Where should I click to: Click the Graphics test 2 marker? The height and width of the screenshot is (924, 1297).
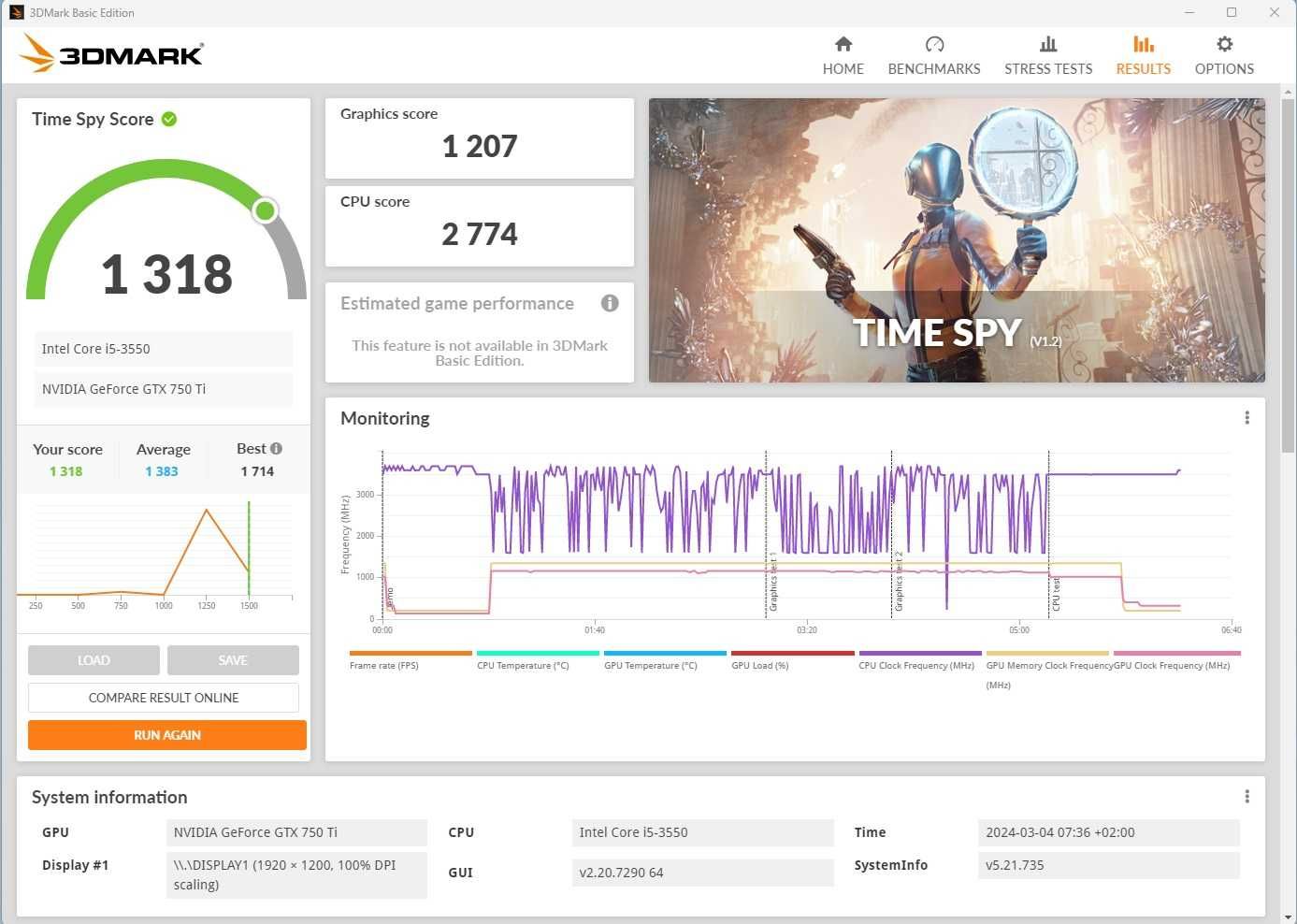coord(899,582)
